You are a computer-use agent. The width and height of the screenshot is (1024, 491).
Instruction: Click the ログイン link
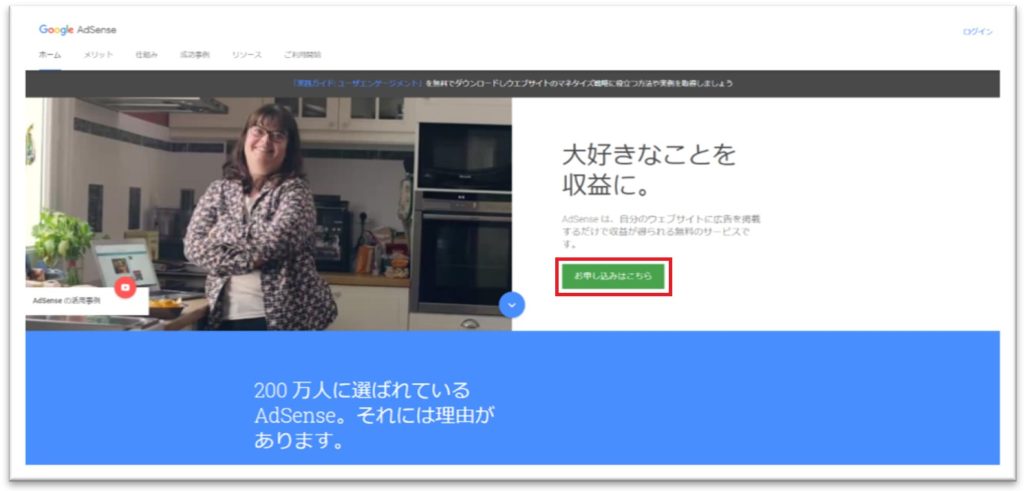point(978,32)
